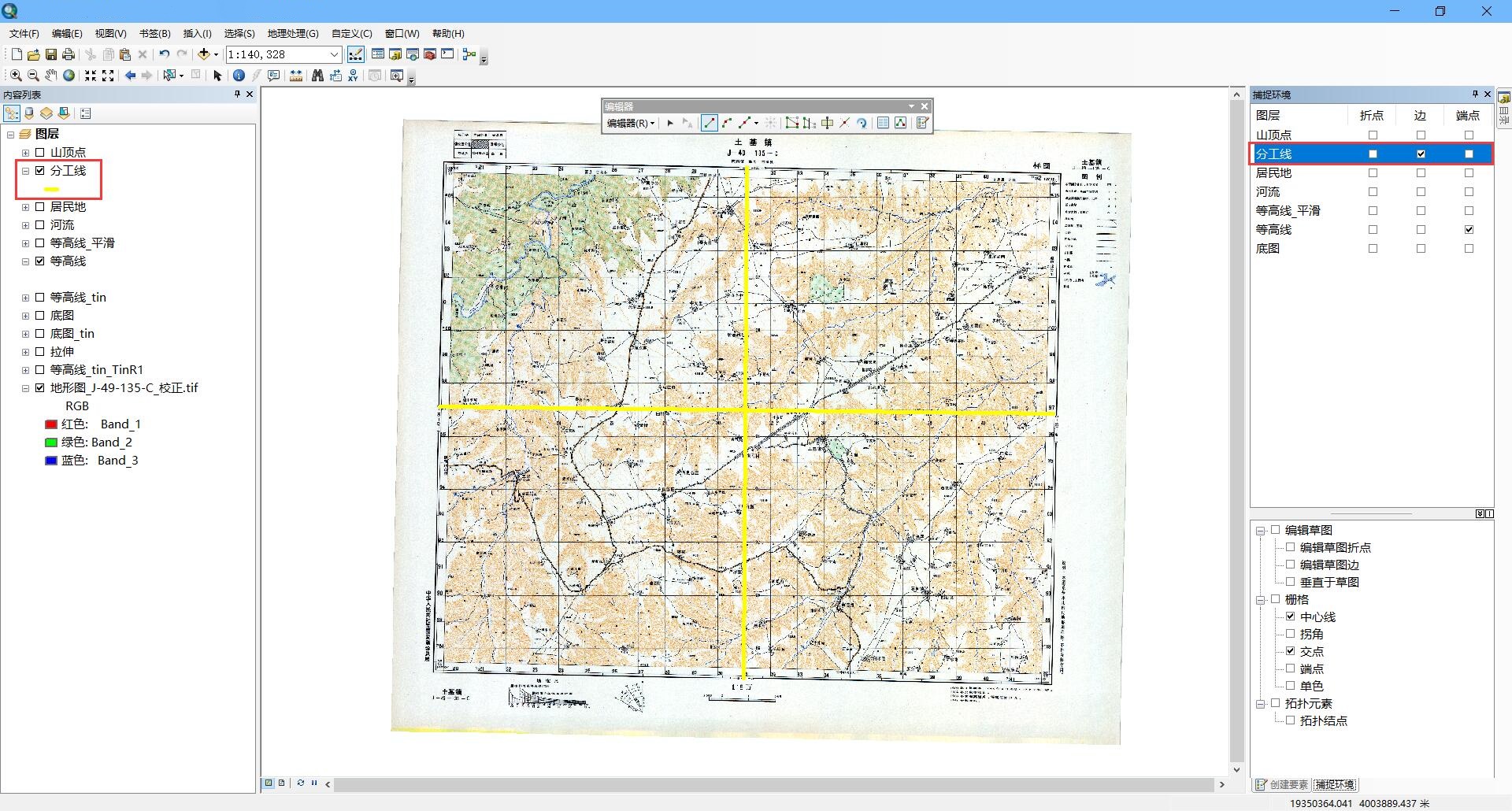This screenshot has height=811, width=1512.
Task: Click the Undo button
Action: click(164, 54)
